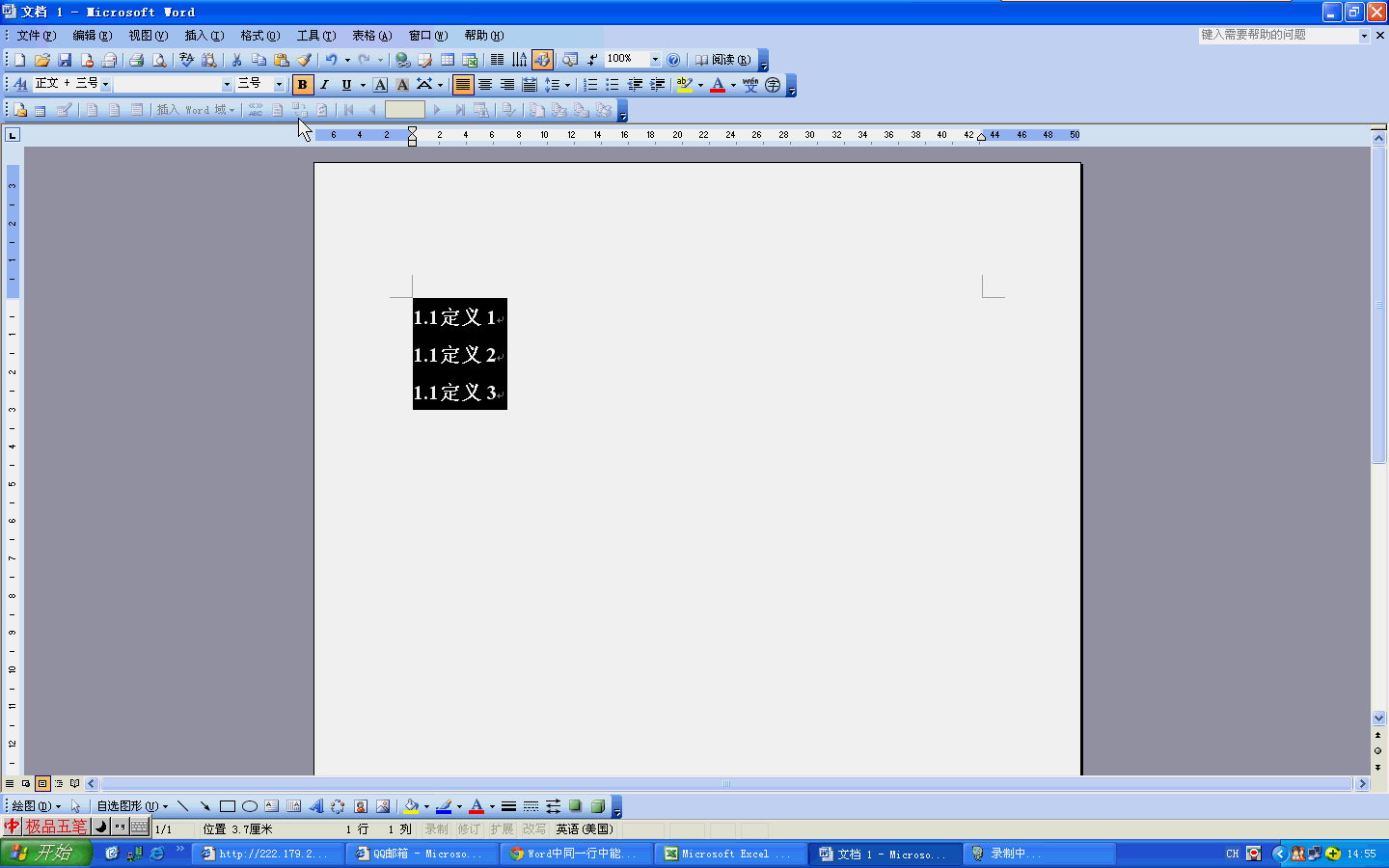This screenshot has height=868, width=1389.
Task: Cut the selection with scissors icon
Action: [x=236, y=60]
